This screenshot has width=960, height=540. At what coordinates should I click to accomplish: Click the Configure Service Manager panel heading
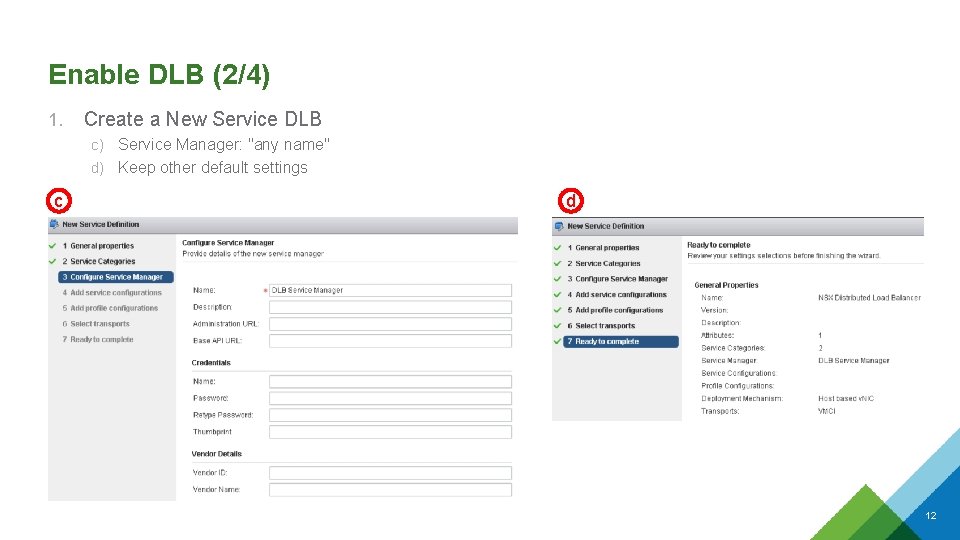(x=228, y=243)
